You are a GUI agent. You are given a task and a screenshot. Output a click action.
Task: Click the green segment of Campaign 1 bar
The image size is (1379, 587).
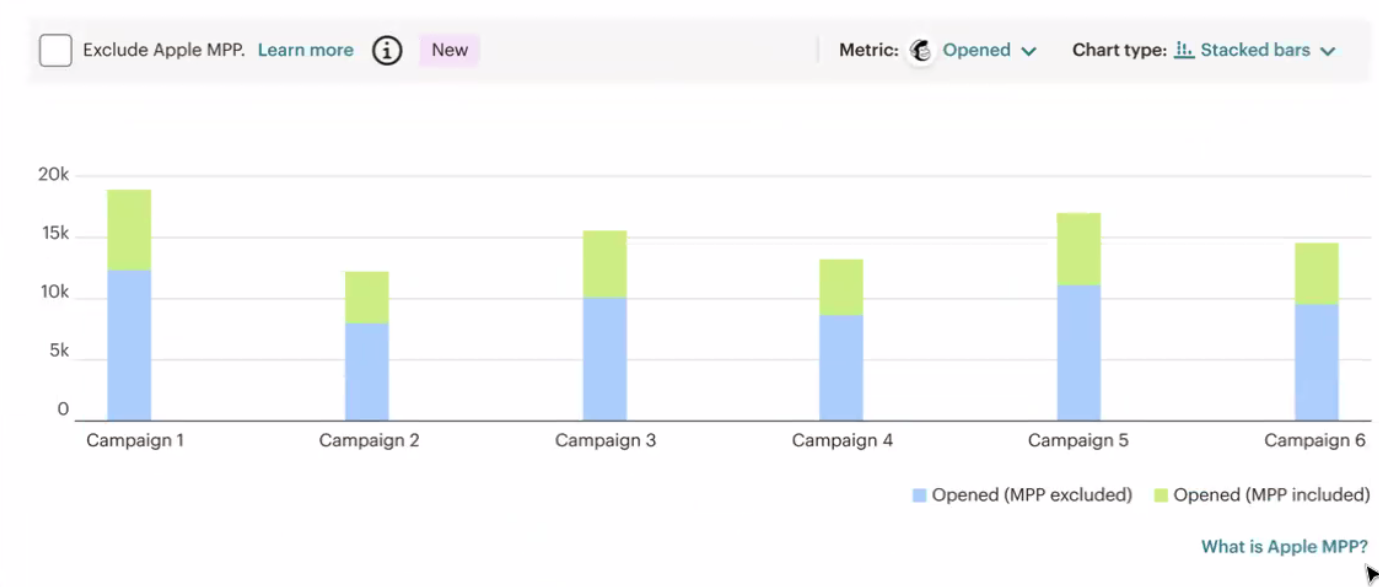129,230
